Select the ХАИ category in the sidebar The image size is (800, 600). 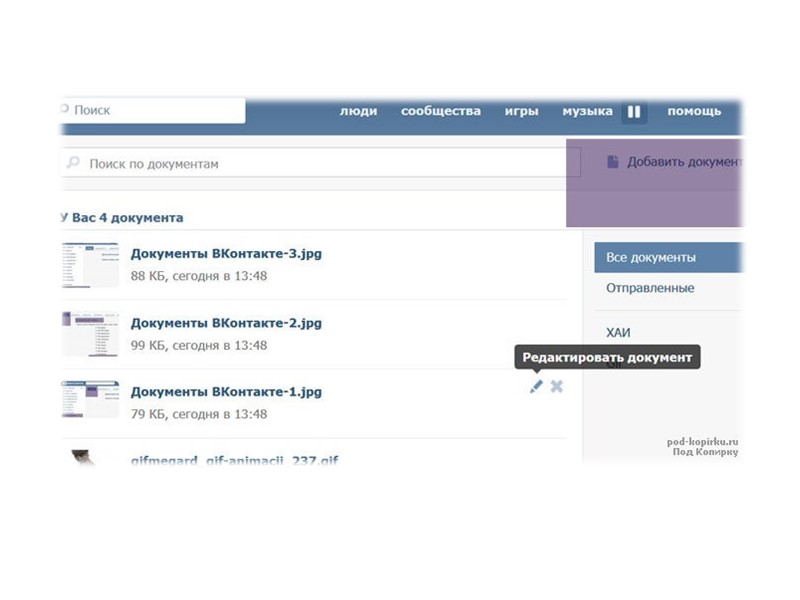618,333
